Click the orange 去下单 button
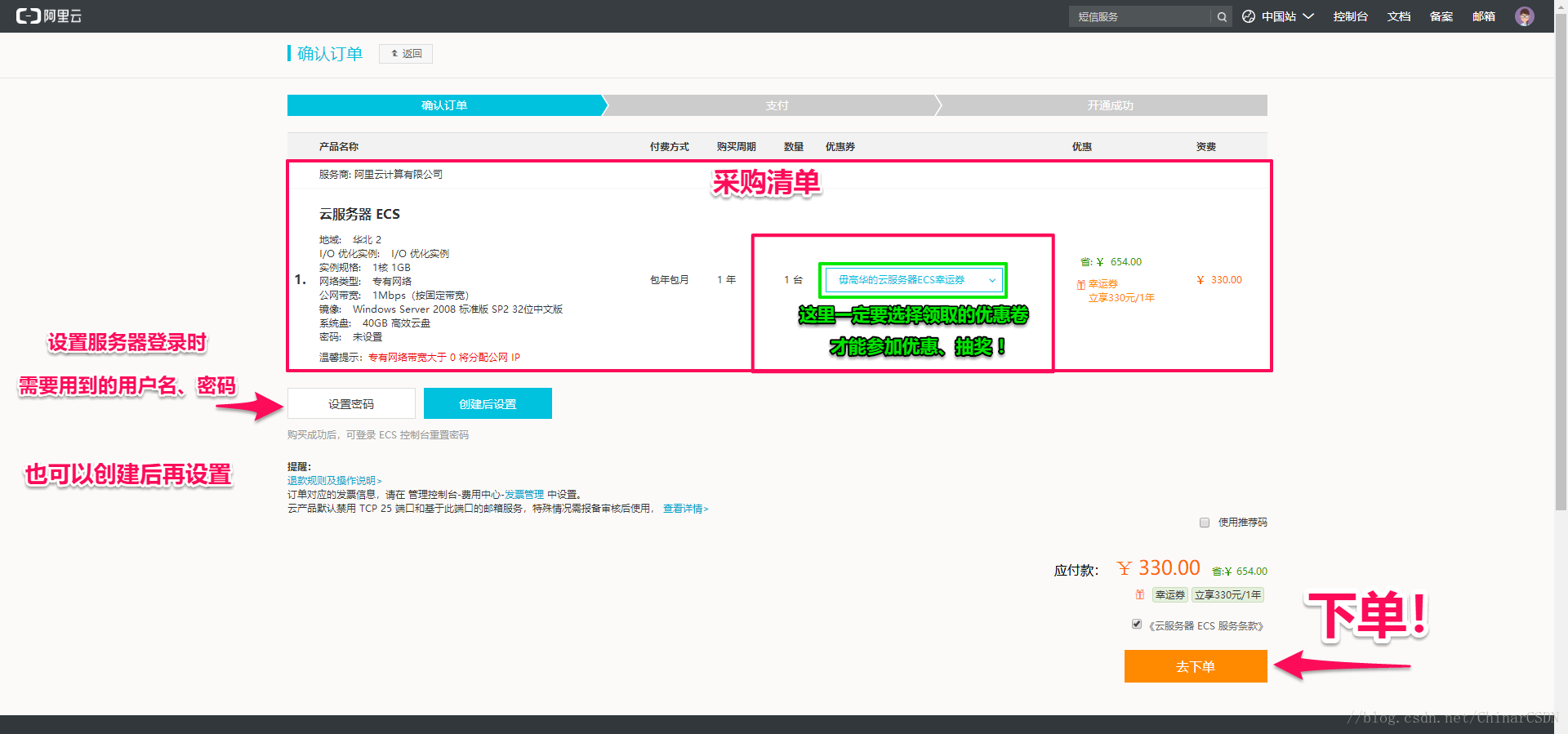This screenshot has width=1568, height=734. pos(1196,666)
